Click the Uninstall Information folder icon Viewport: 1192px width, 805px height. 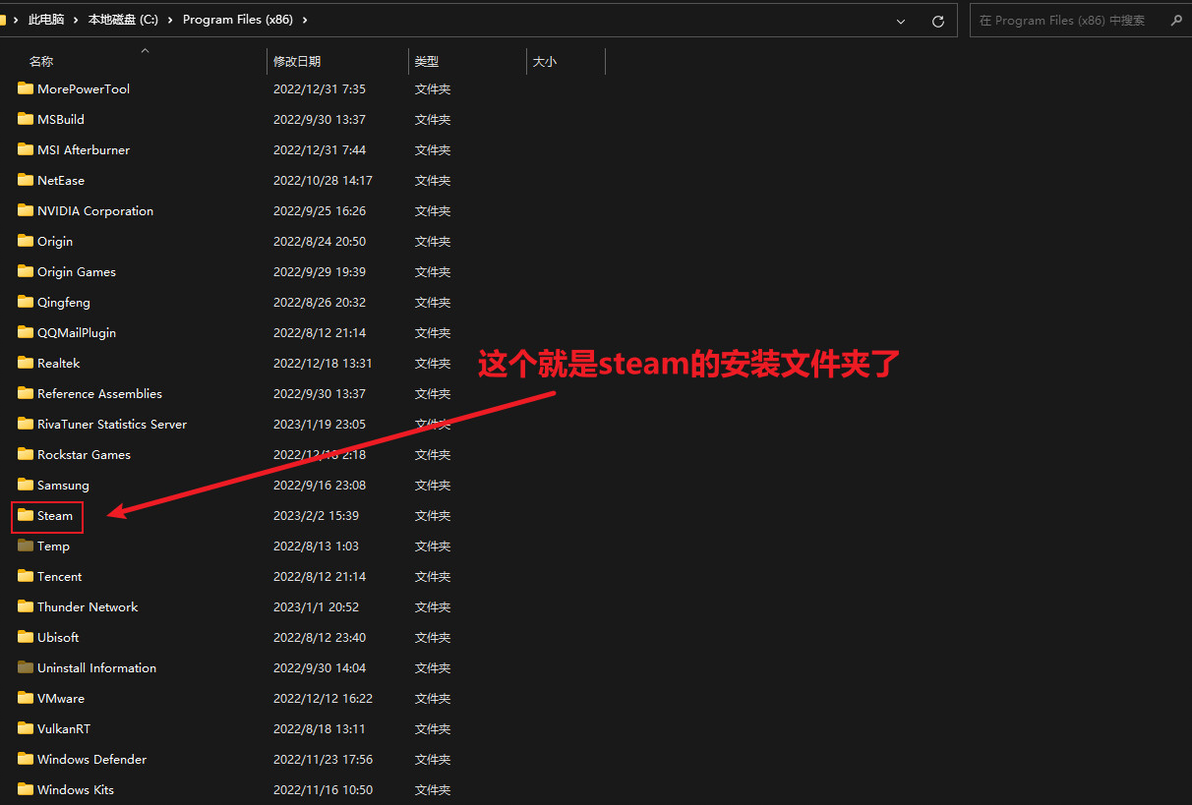pyautogui.click(x=25, y=667)
